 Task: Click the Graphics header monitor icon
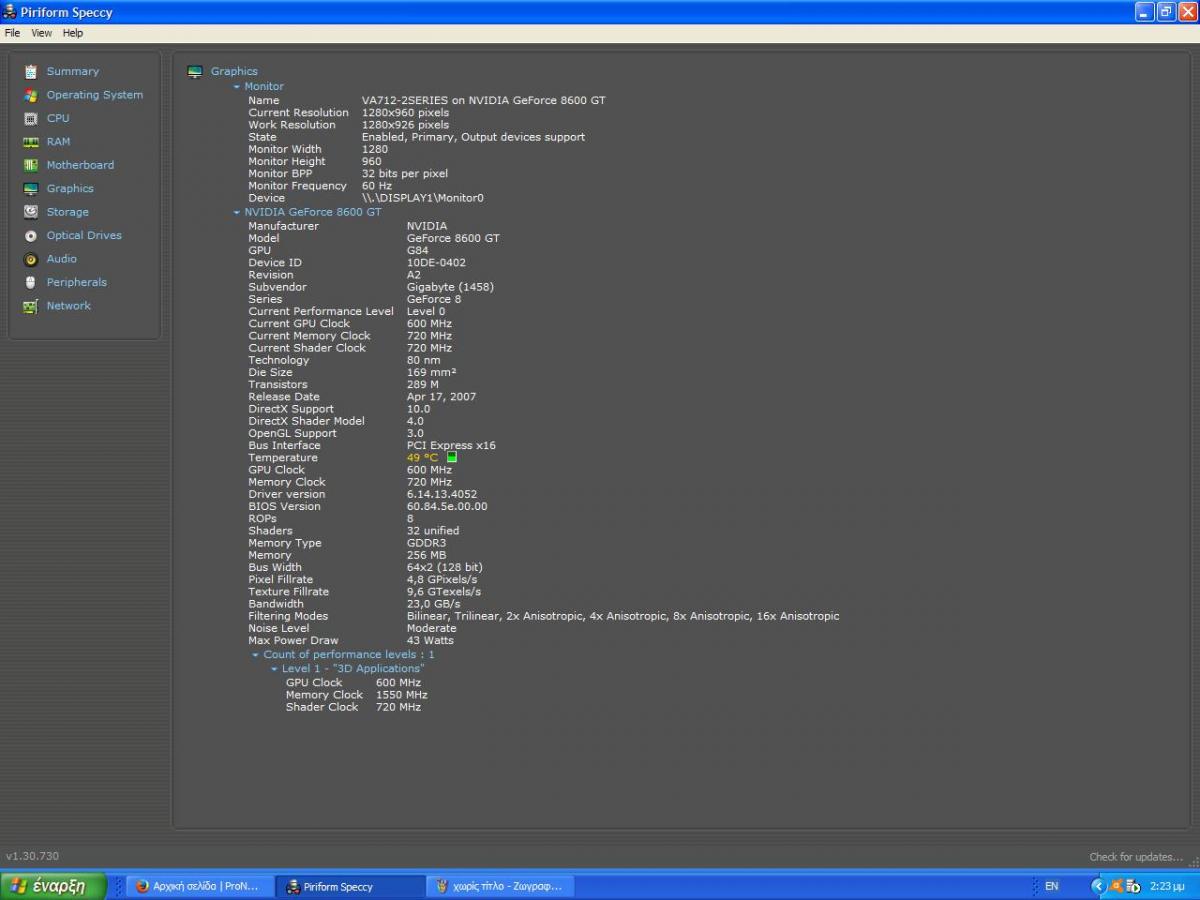195,72
